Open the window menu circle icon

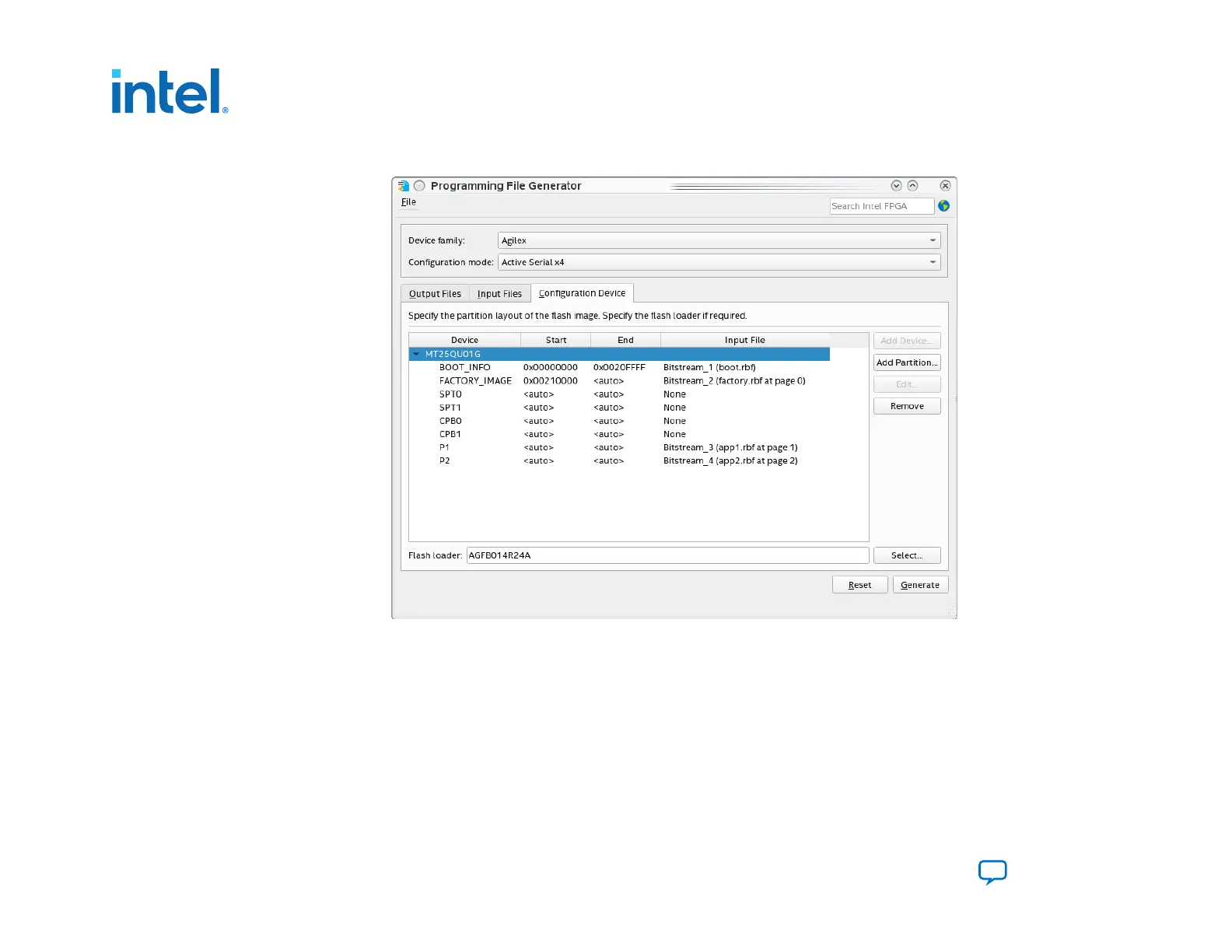point(419,186)
